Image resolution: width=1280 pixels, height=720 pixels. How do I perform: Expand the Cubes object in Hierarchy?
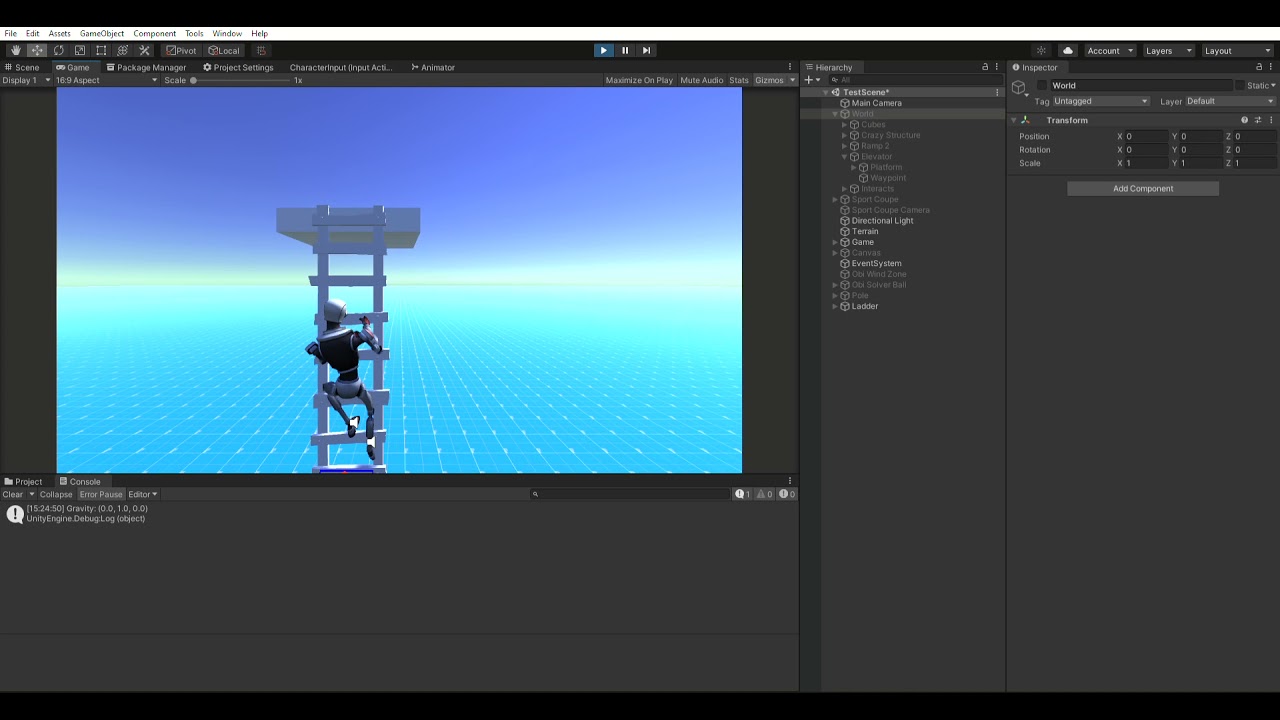click(845, 125)
